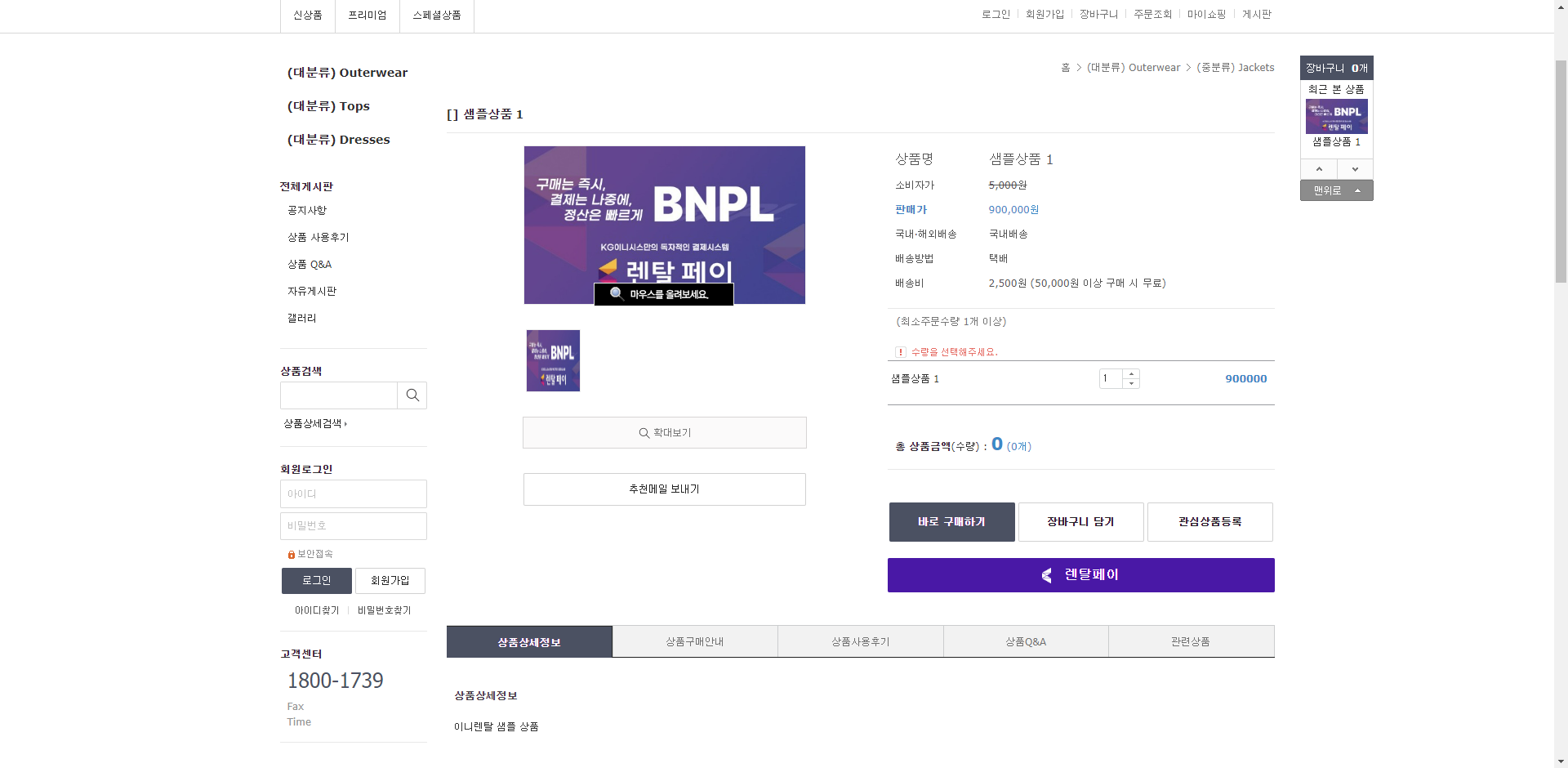Screen dimensions: 1568x768
Task: Open the (대분류) Tops category
Action: tap(328, 106)
